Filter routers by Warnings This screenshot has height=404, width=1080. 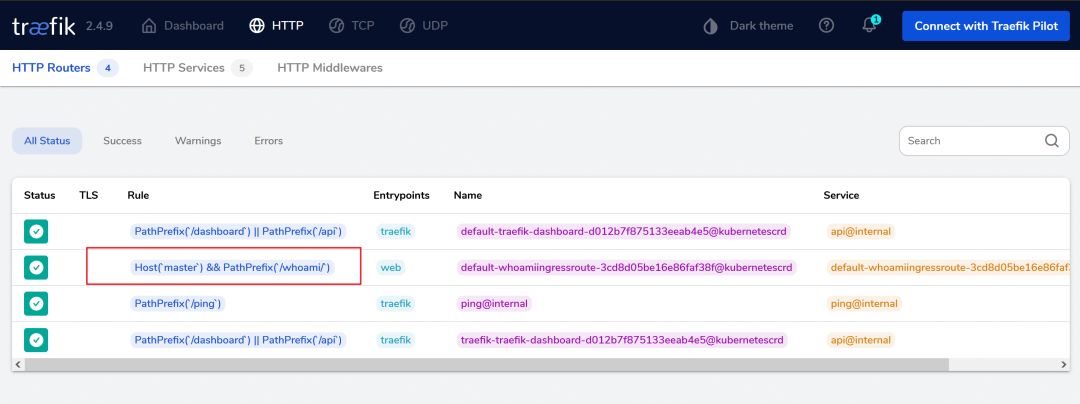point(198,140)
